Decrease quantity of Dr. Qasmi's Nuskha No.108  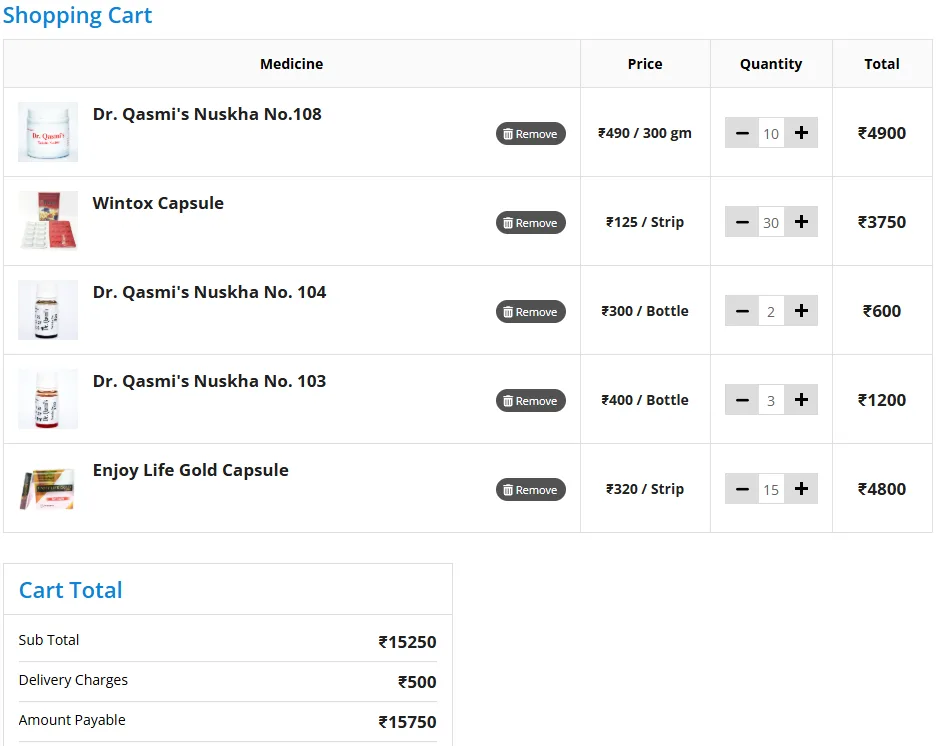tap(741, 133)
